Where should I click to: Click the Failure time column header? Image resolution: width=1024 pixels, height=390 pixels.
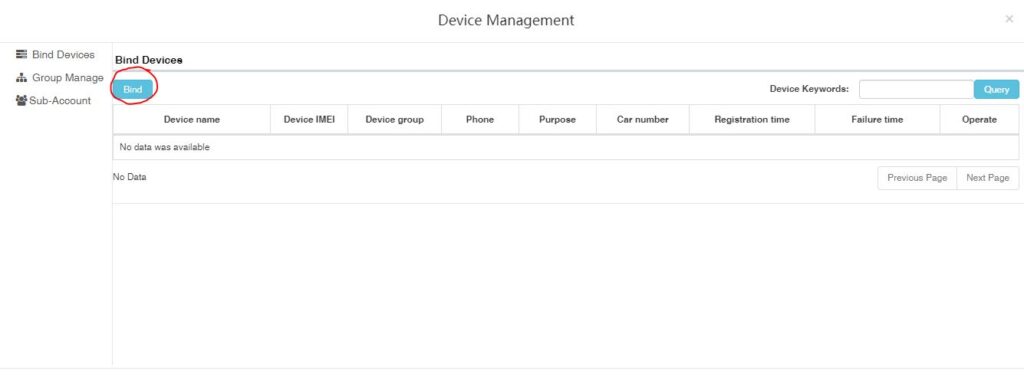pyautogui.click(x=877, y=120)
